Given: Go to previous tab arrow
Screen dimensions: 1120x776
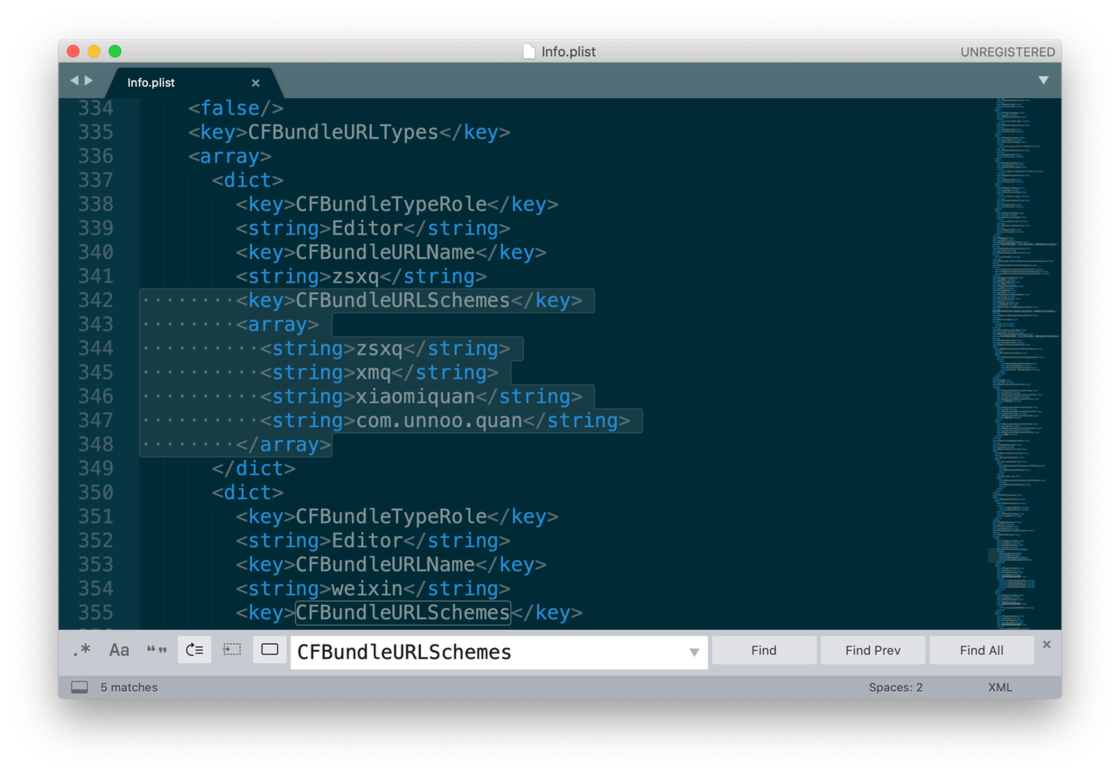Looking at the screenshot, I should (x=74, y=81).
